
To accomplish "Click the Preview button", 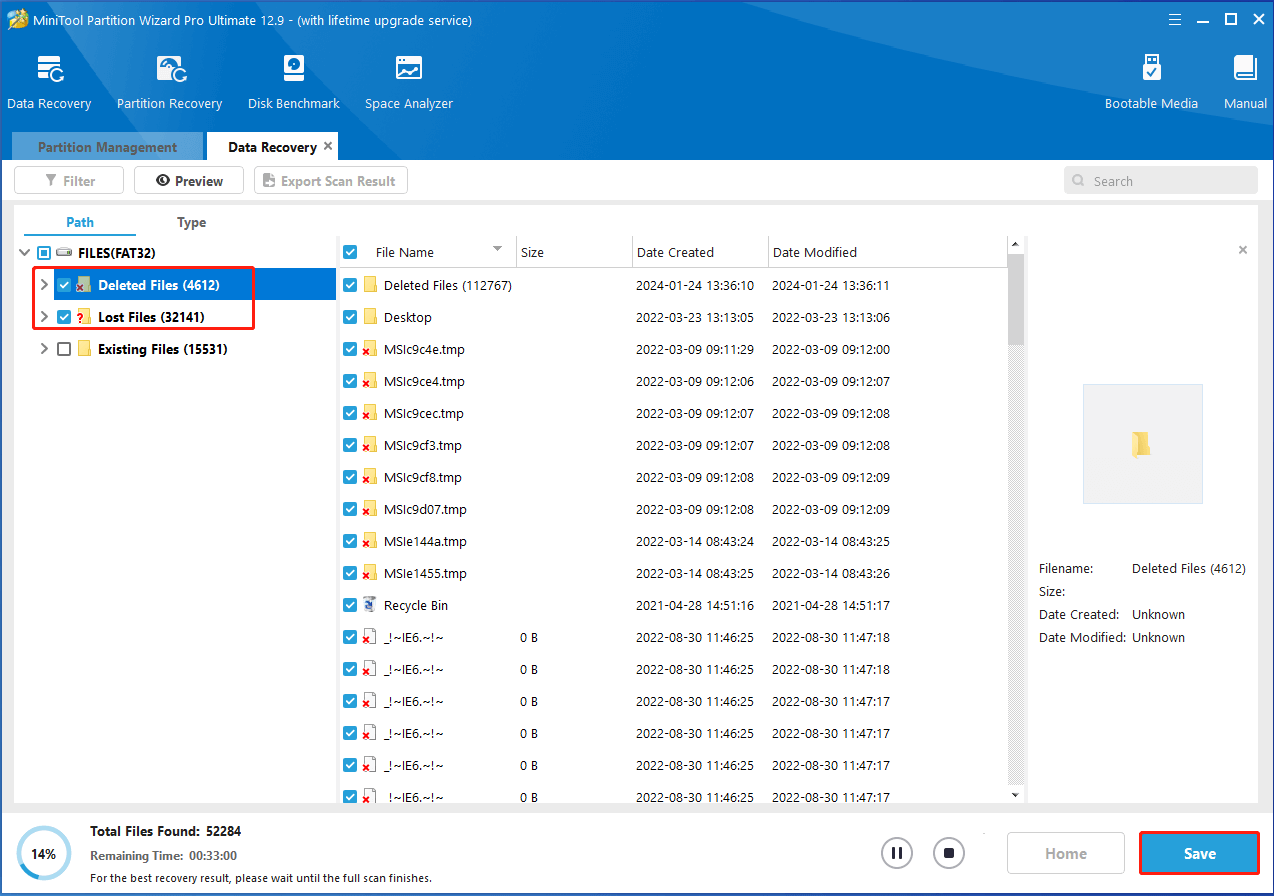I will coord(189,181).
